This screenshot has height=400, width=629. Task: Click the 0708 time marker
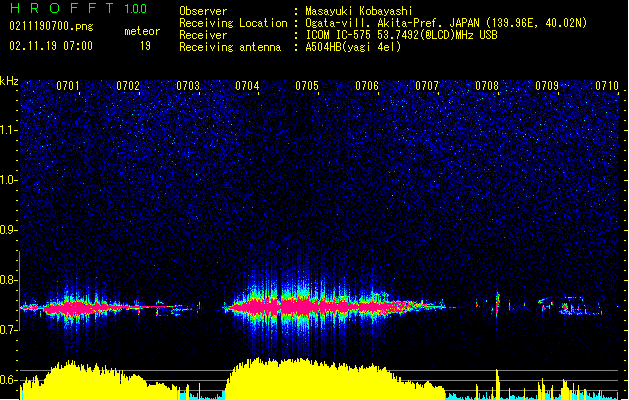pos(487,86)
